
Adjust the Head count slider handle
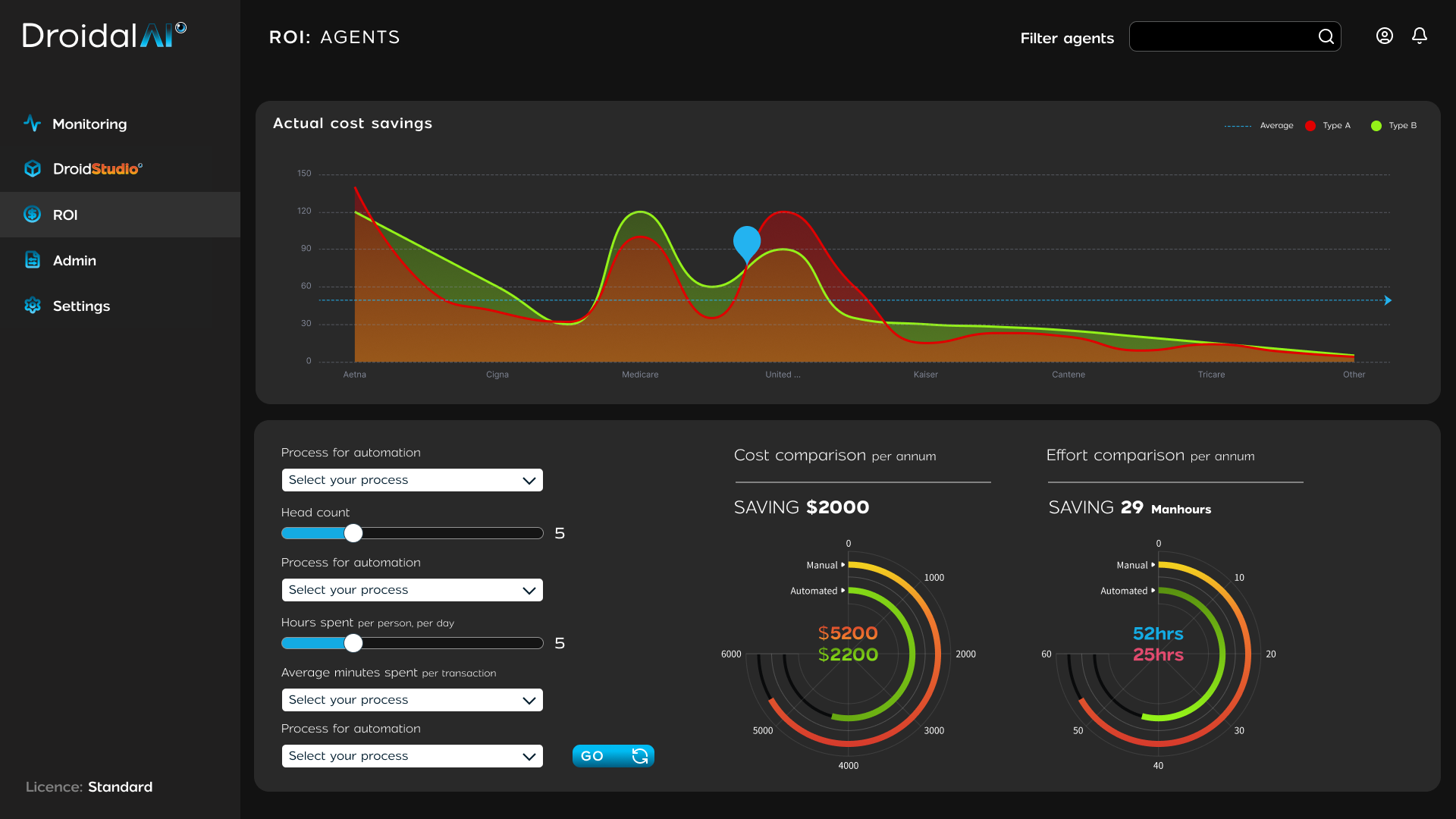tap(353, 533)
